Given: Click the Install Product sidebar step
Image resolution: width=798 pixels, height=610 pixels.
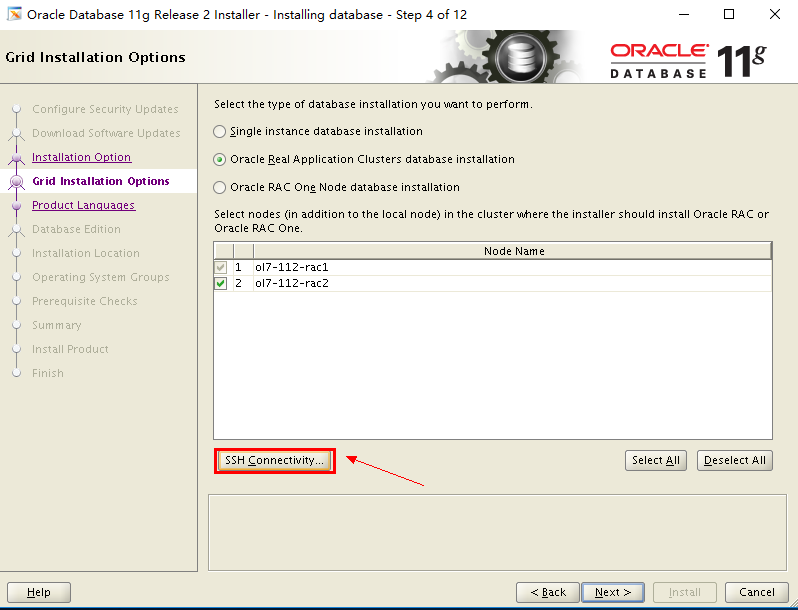Looking at the screenshot, I should pyautogui.click(x=70, y=349).
